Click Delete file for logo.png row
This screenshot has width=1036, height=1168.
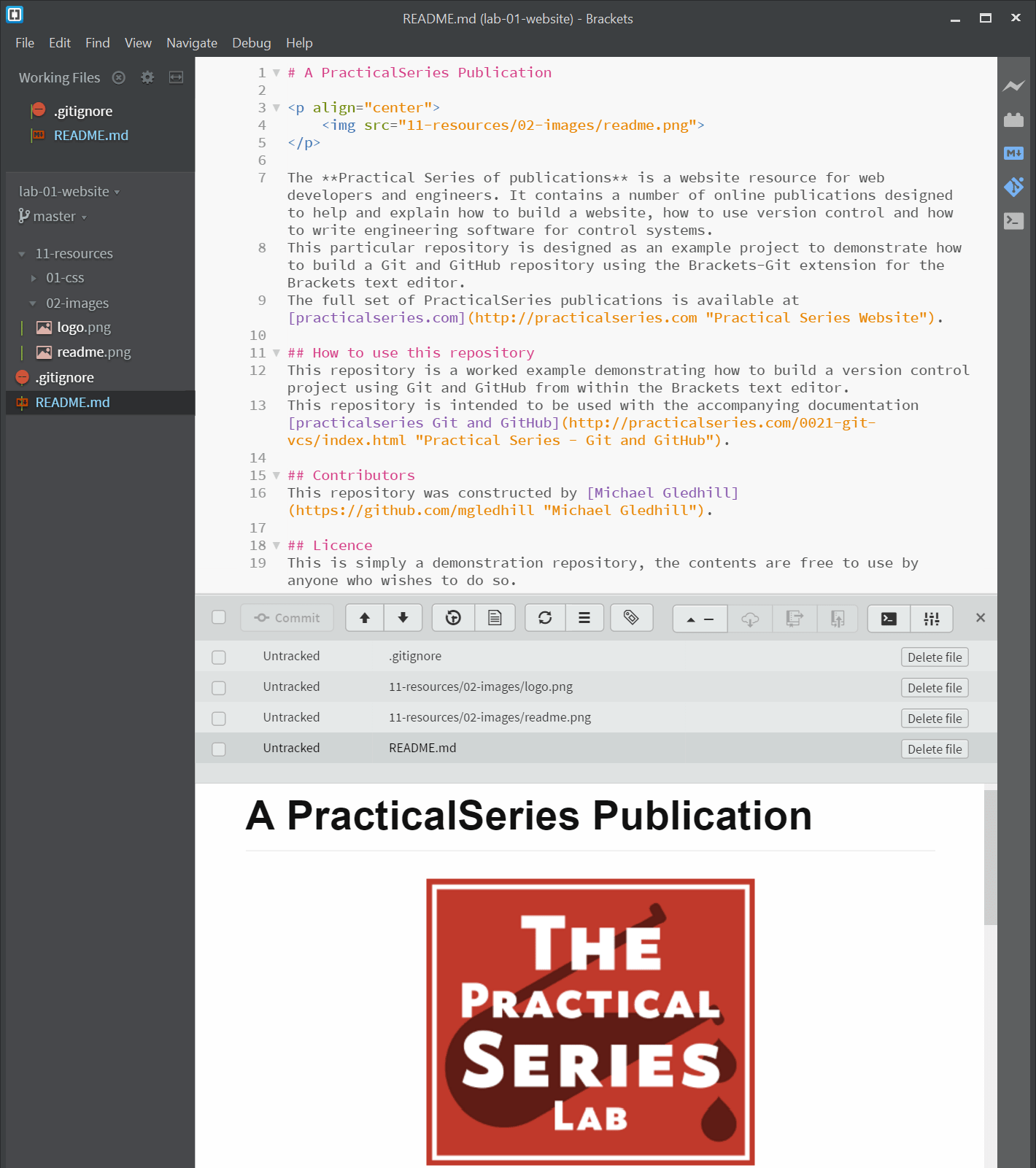click(935, 688)
